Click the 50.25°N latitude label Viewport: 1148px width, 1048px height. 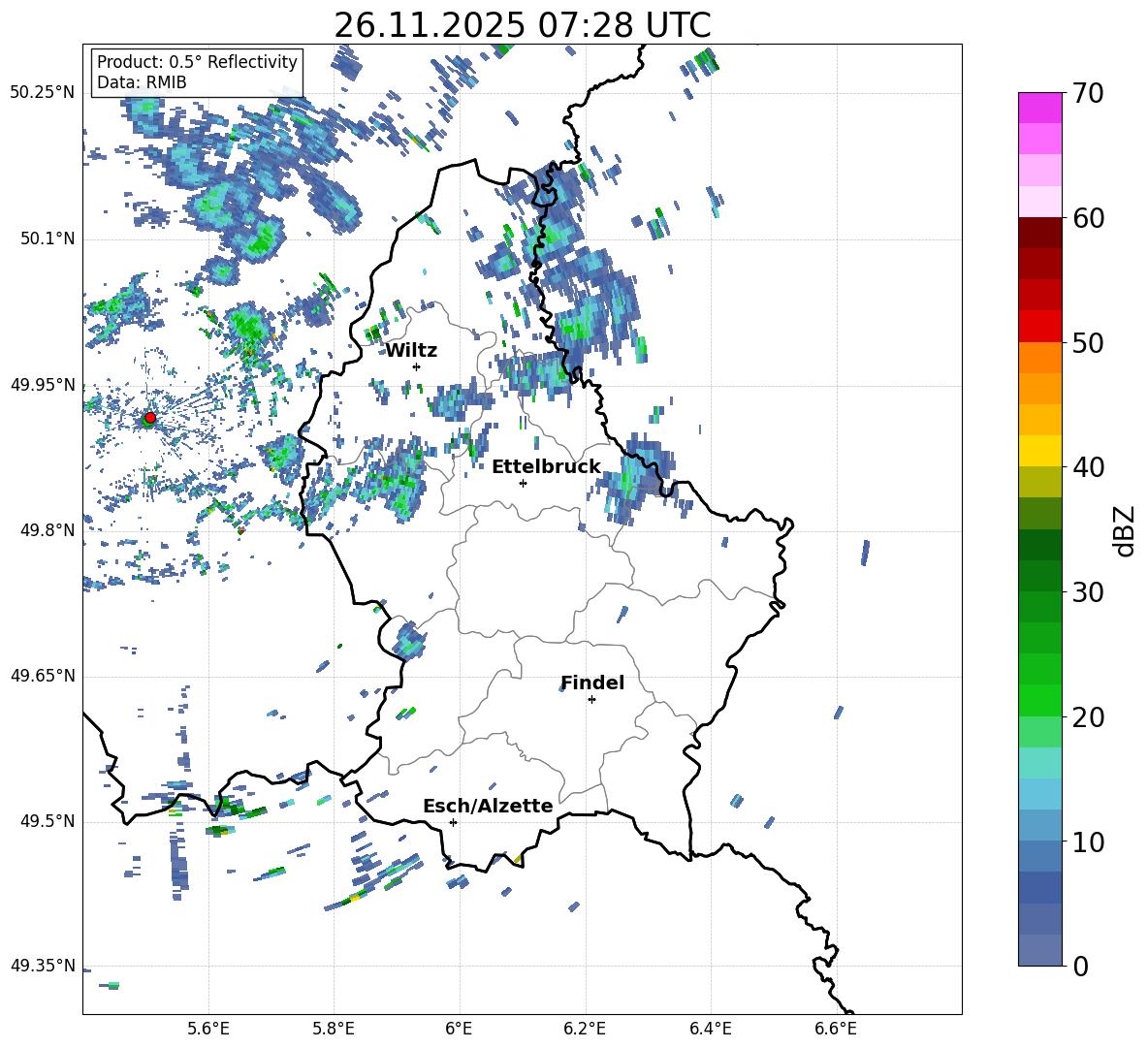tap(43, 93)
